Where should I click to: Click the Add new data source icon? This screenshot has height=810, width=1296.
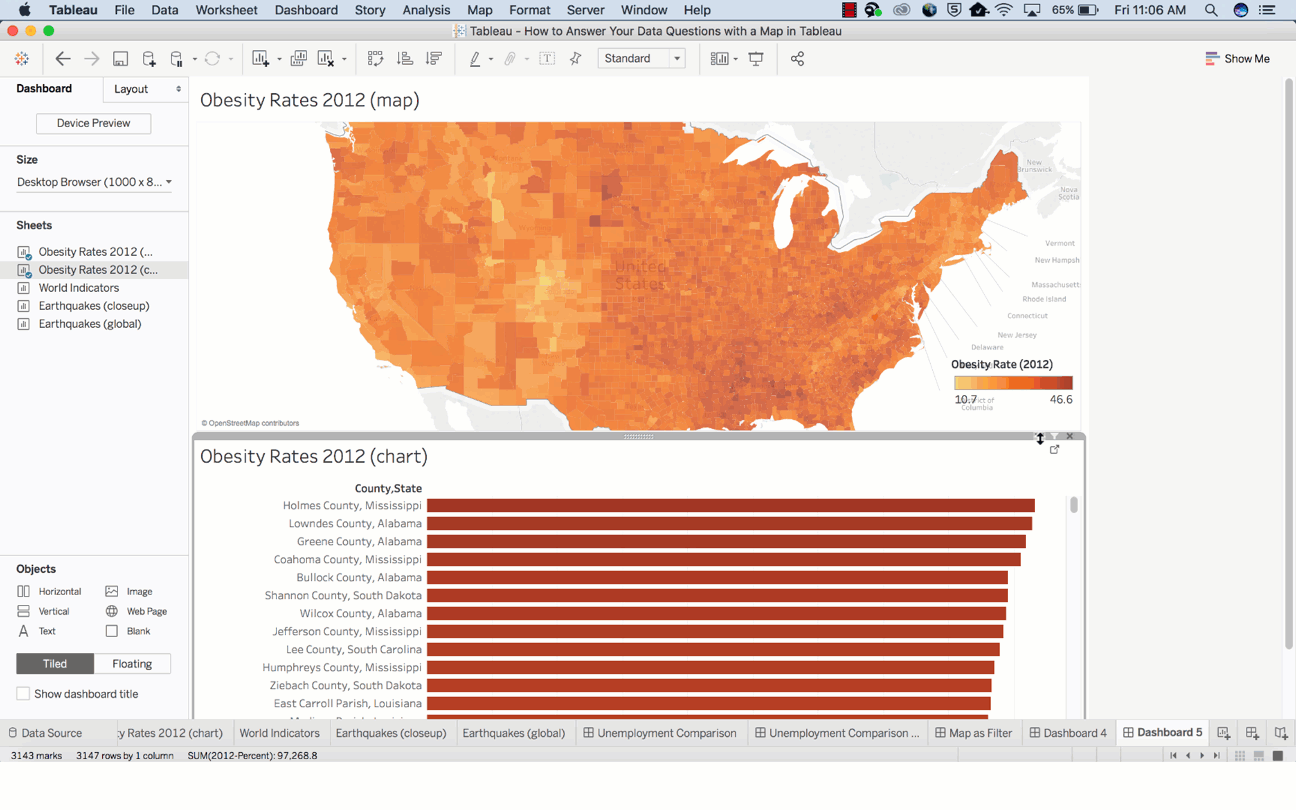point(149,59)
